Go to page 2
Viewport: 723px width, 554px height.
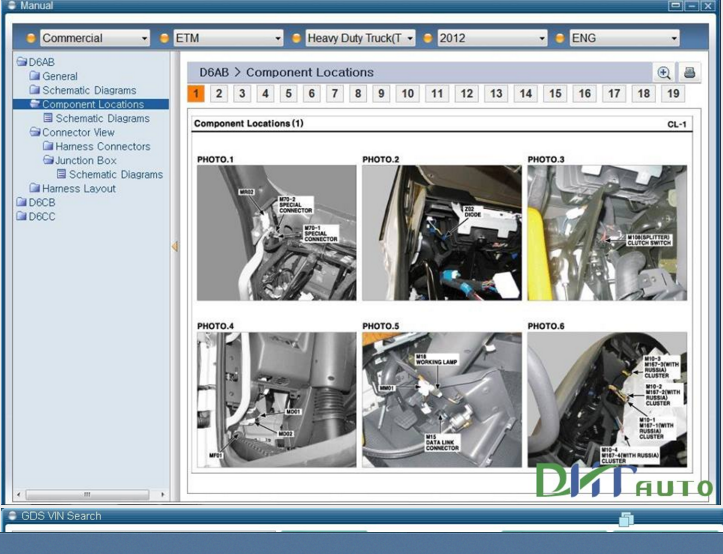[x=219, y=94]
